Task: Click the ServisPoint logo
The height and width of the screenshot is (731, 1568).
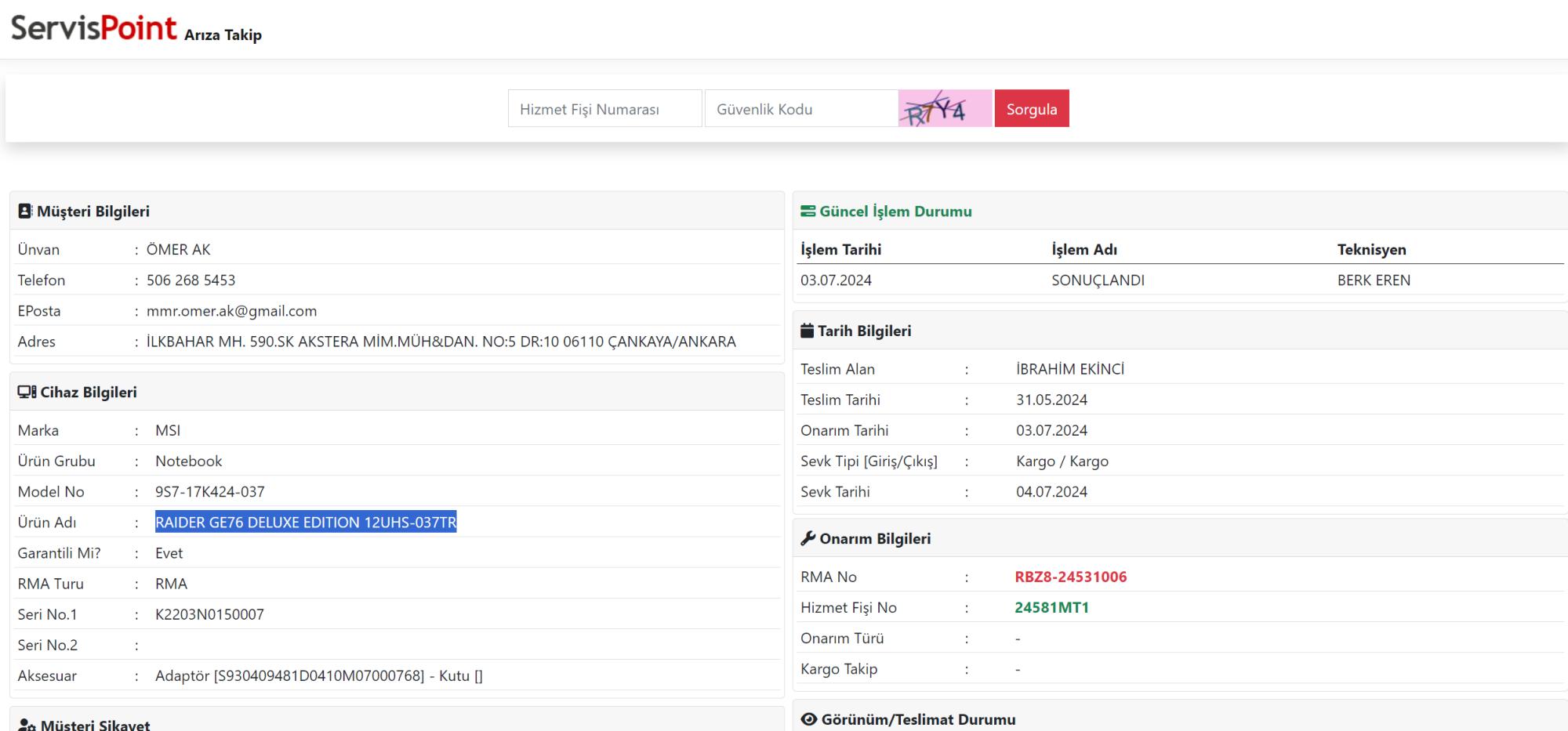Action: coord(94,29)
